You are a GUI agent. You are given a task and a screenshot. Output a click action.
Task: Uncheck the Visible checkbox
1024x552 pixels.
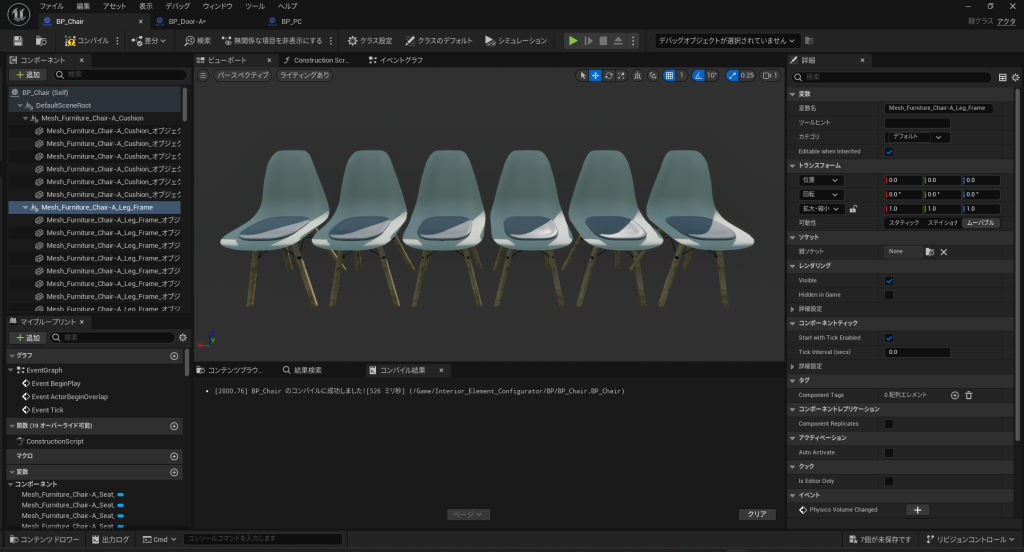click(889, 281)
